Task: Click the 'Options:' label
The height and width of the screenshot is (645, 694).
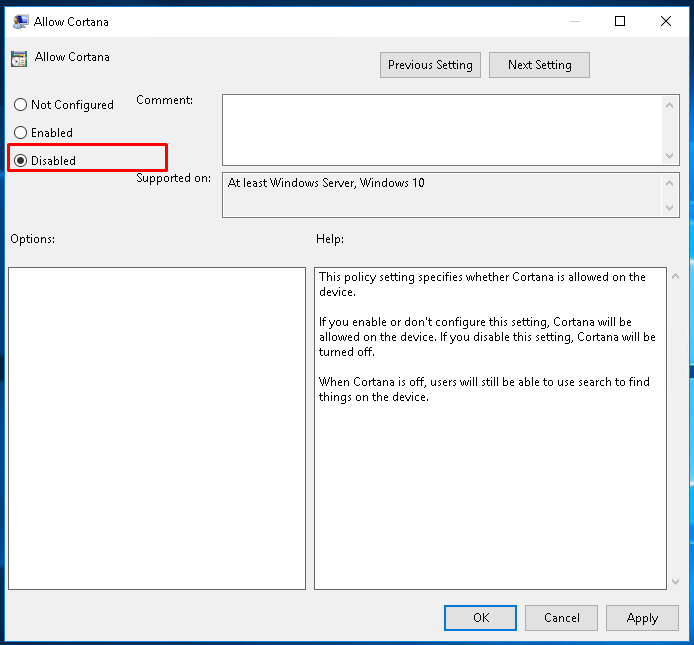Action: 33,239
